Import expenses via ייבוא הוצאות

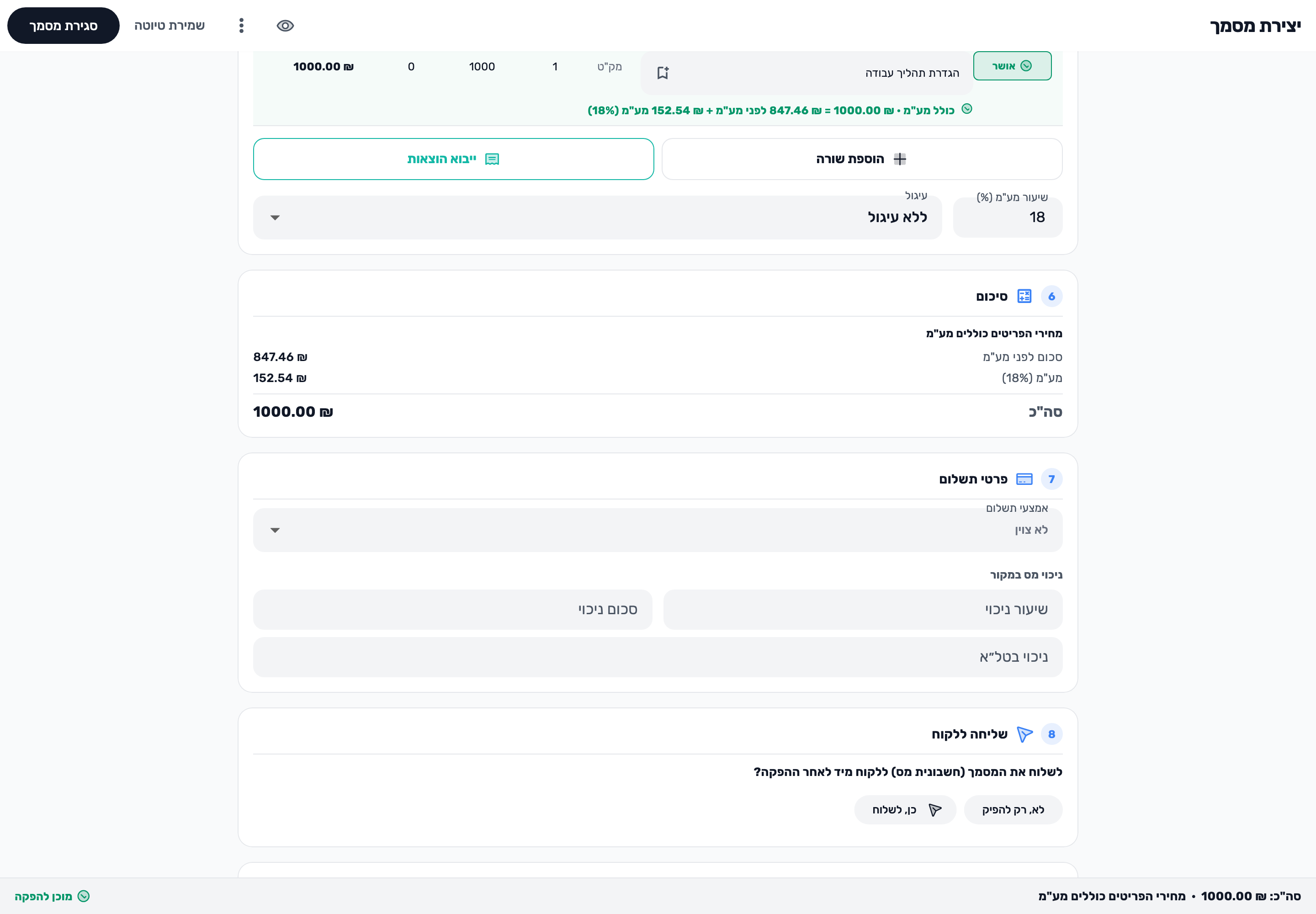[x=454, y=159]
